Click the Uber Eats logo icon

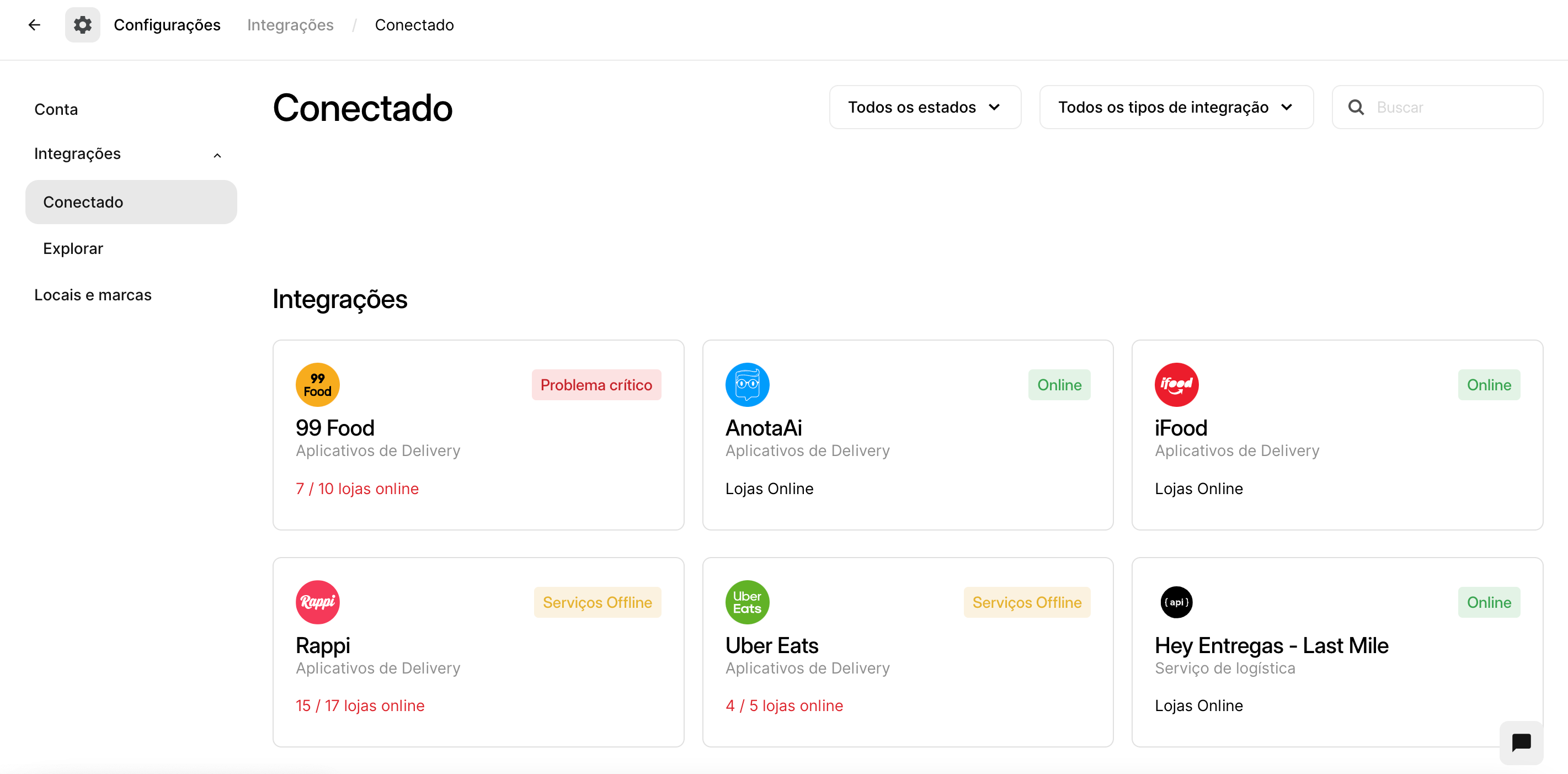pyautogui.click(x=747, y=602)
